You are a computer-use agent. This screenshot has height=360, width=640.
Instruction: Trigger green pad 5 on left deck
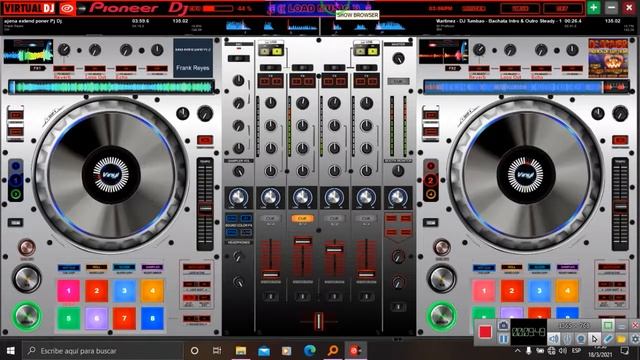tap(69, 318)
